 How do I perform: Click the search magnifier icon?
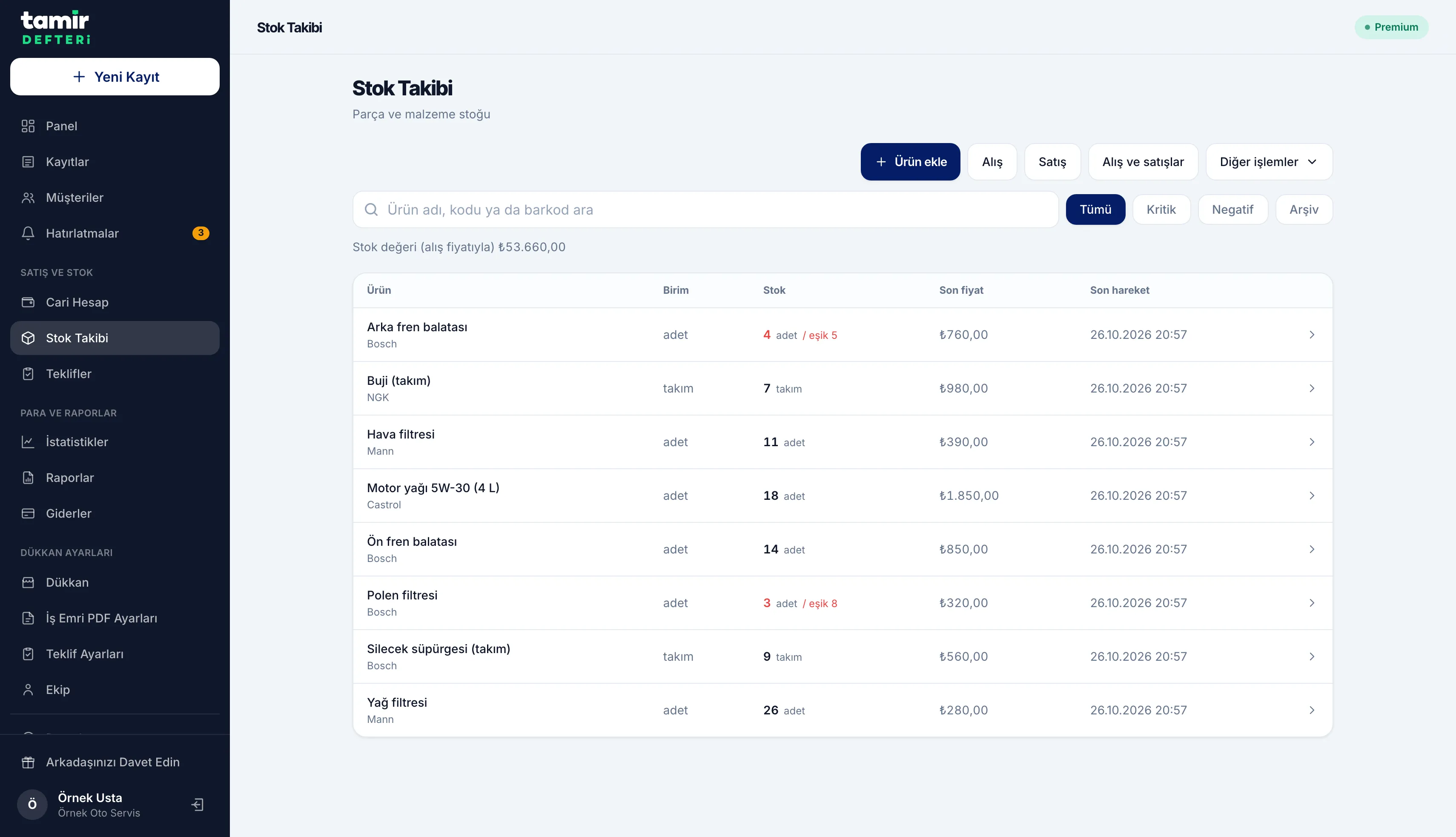tap(371, 210)
